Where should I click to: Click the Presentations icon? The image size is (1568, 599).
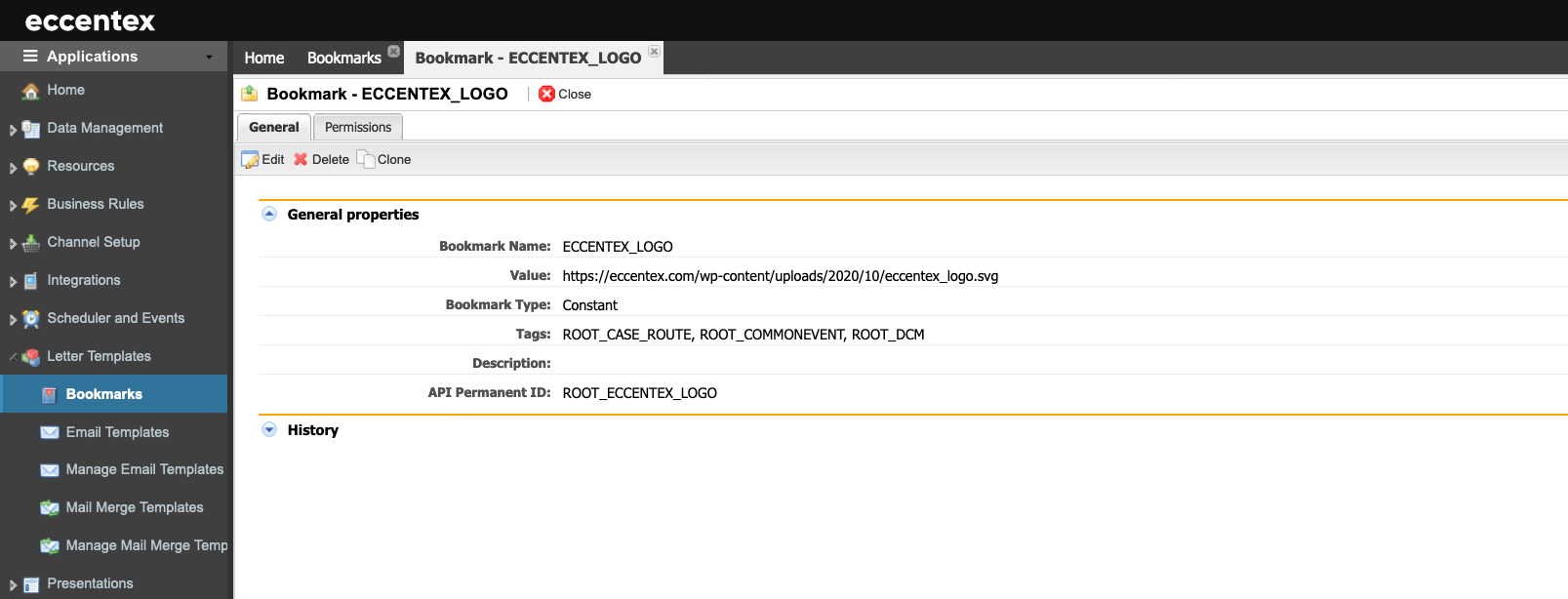tap(31, 584)
